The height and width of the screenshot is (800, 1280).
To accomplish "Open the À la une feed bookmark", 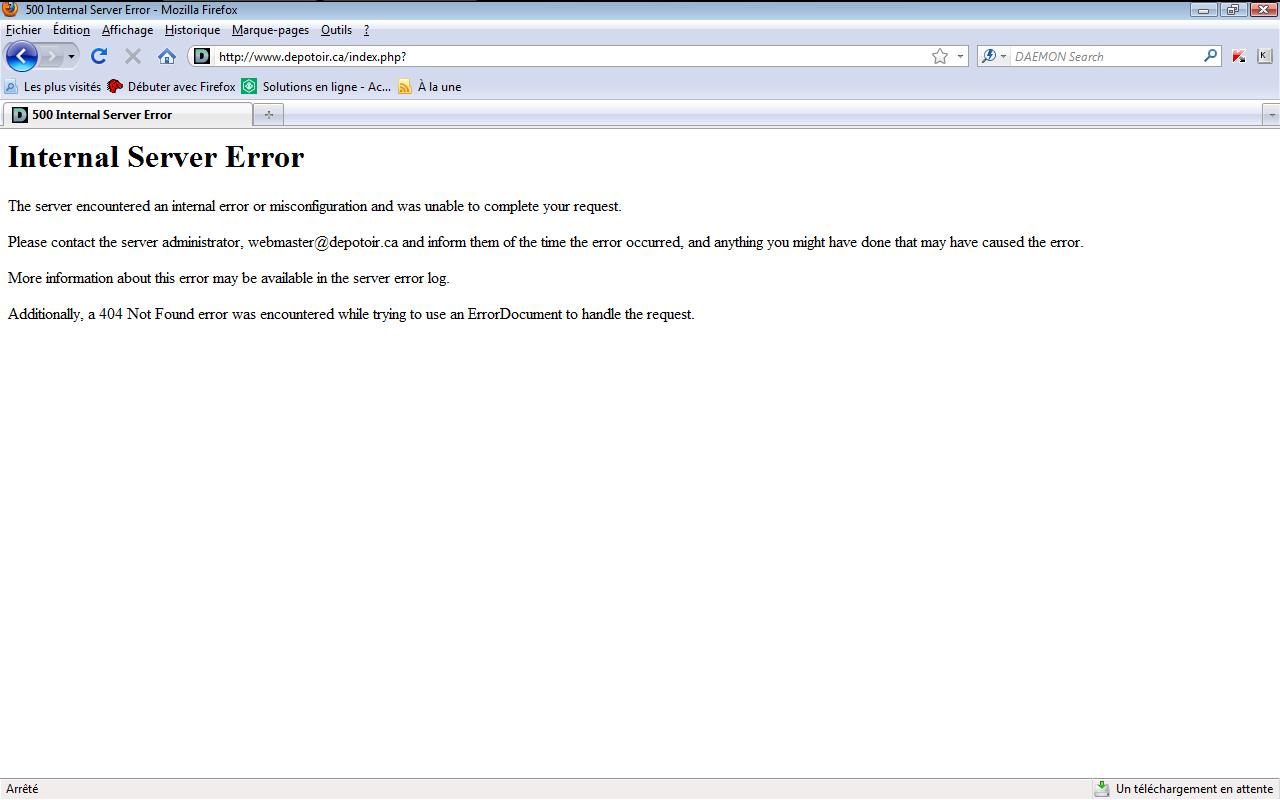I will coord(430,87).
